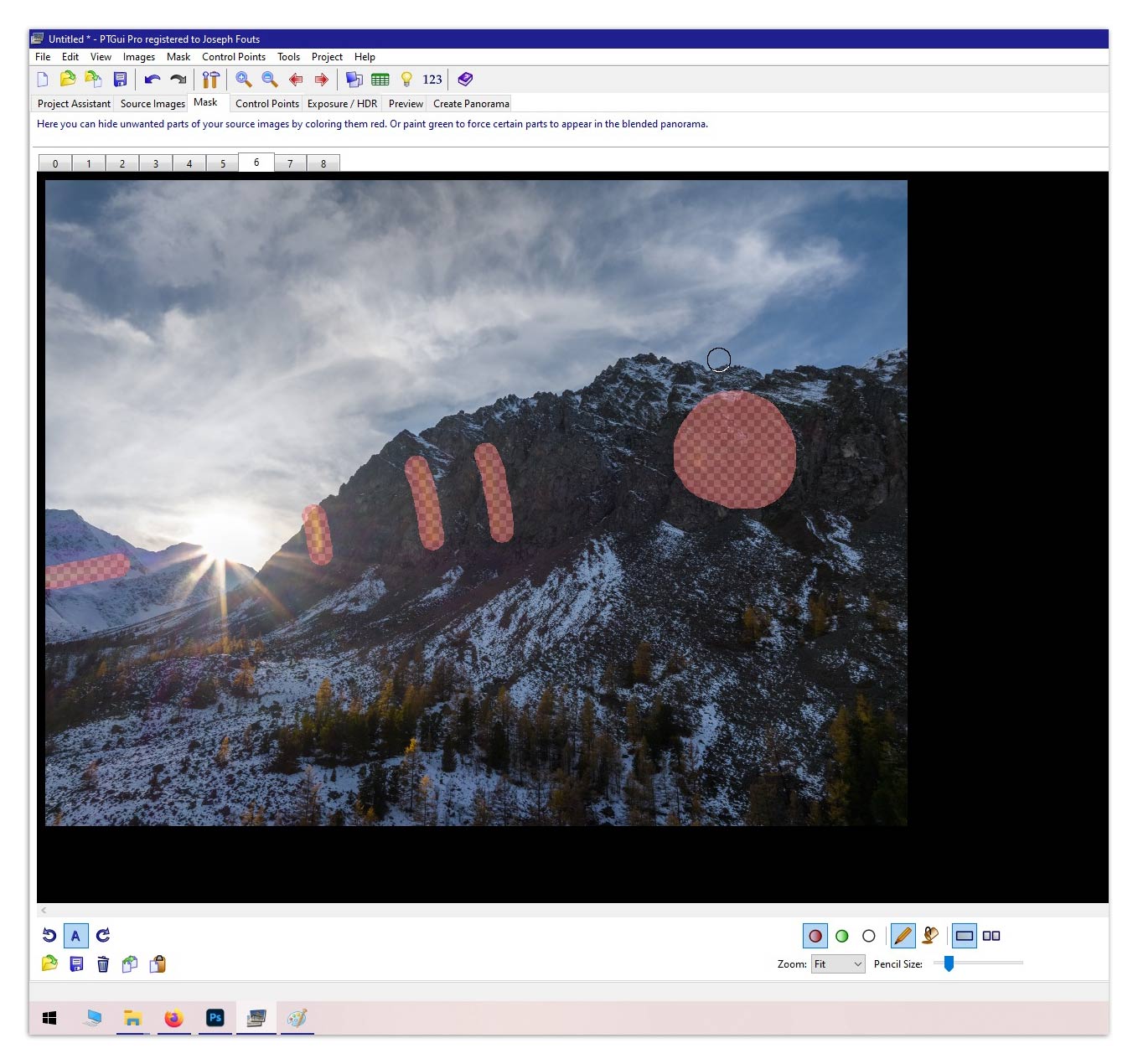1138x1064 pixels.
Task: Click the Pencil Size slider handle
Action: tap(949, 963)
